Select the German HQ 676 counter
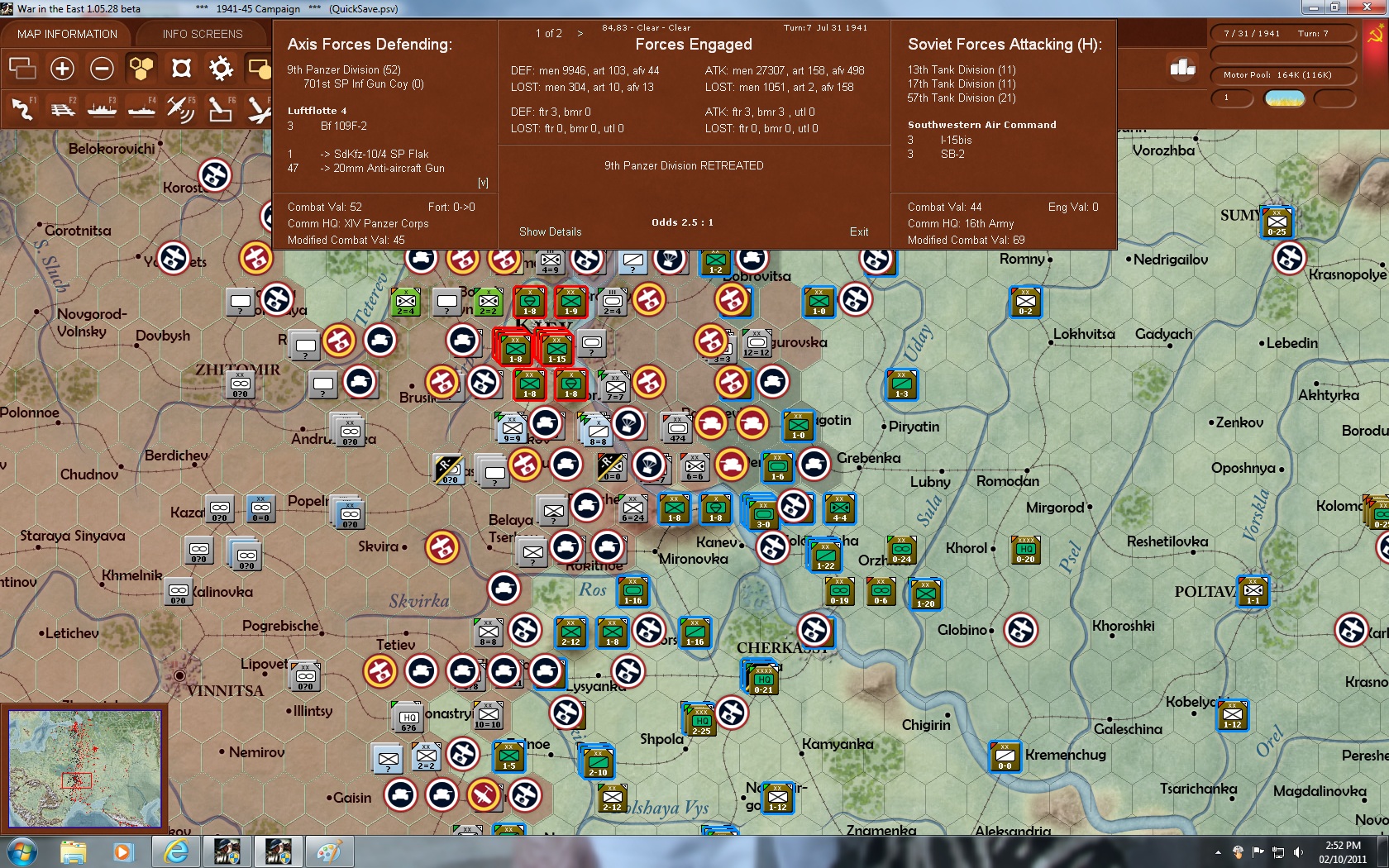 coord(408,718)
